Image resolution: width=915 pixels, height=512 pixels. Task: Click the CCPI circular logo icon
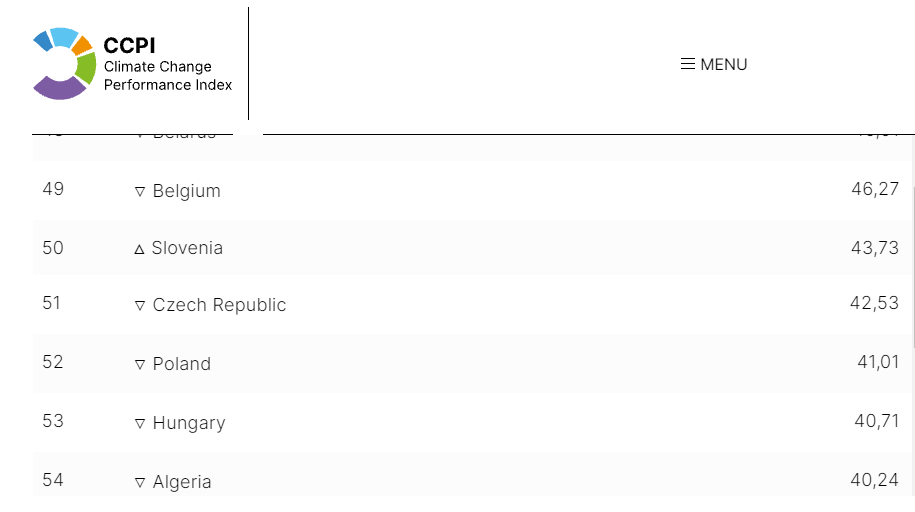coord(64,63)
